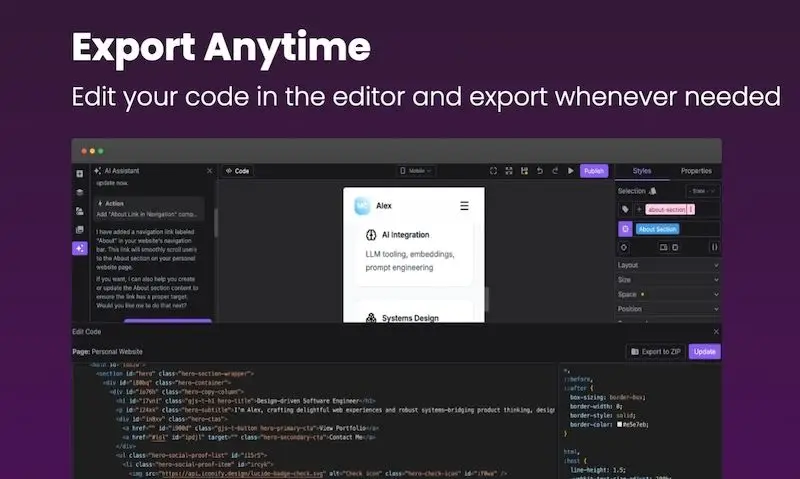Expand the Layout style section
The image size is (800, 479).
pyautogui.click(x=668, y=265)
